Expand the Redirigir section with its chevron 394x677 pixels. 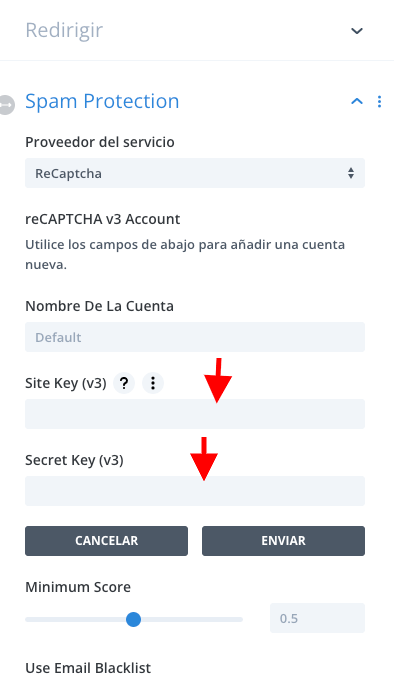tap(357, 31)
